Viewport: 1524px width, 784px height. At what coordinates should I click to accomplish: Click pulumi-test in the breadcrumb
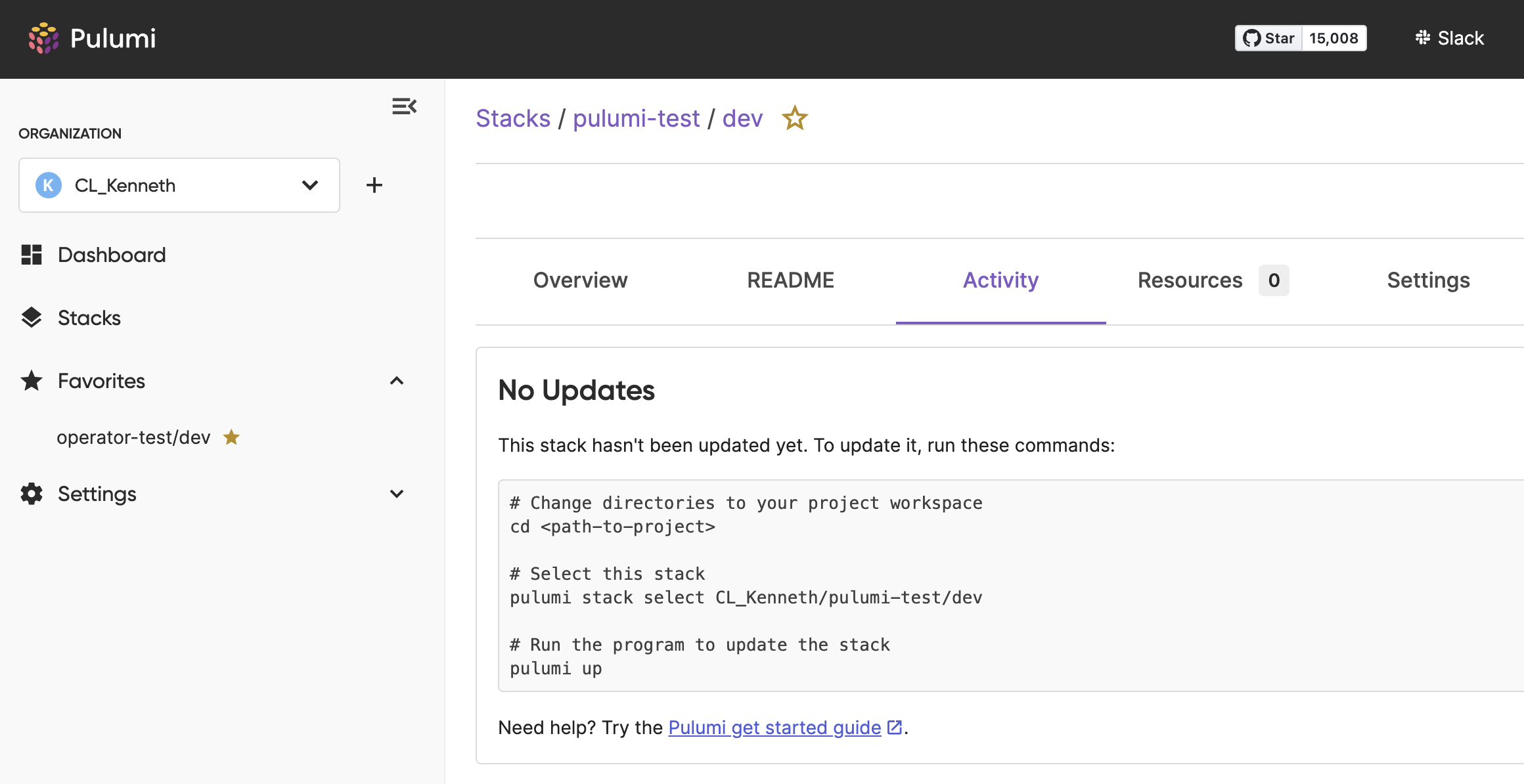tap(637, 118)
